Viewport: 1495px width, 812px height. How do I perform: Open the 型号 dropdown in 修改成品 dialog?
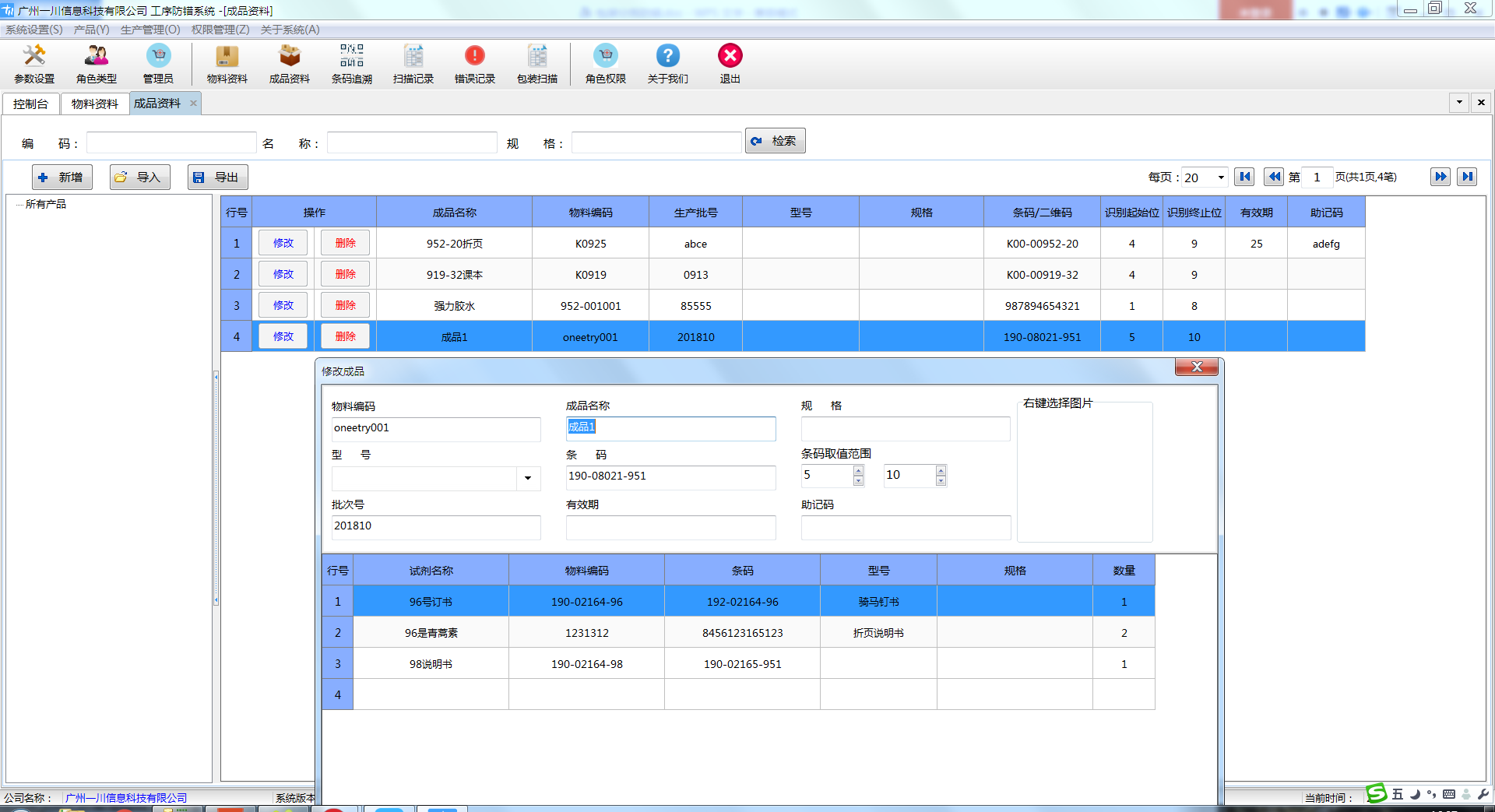coord(528,478)
